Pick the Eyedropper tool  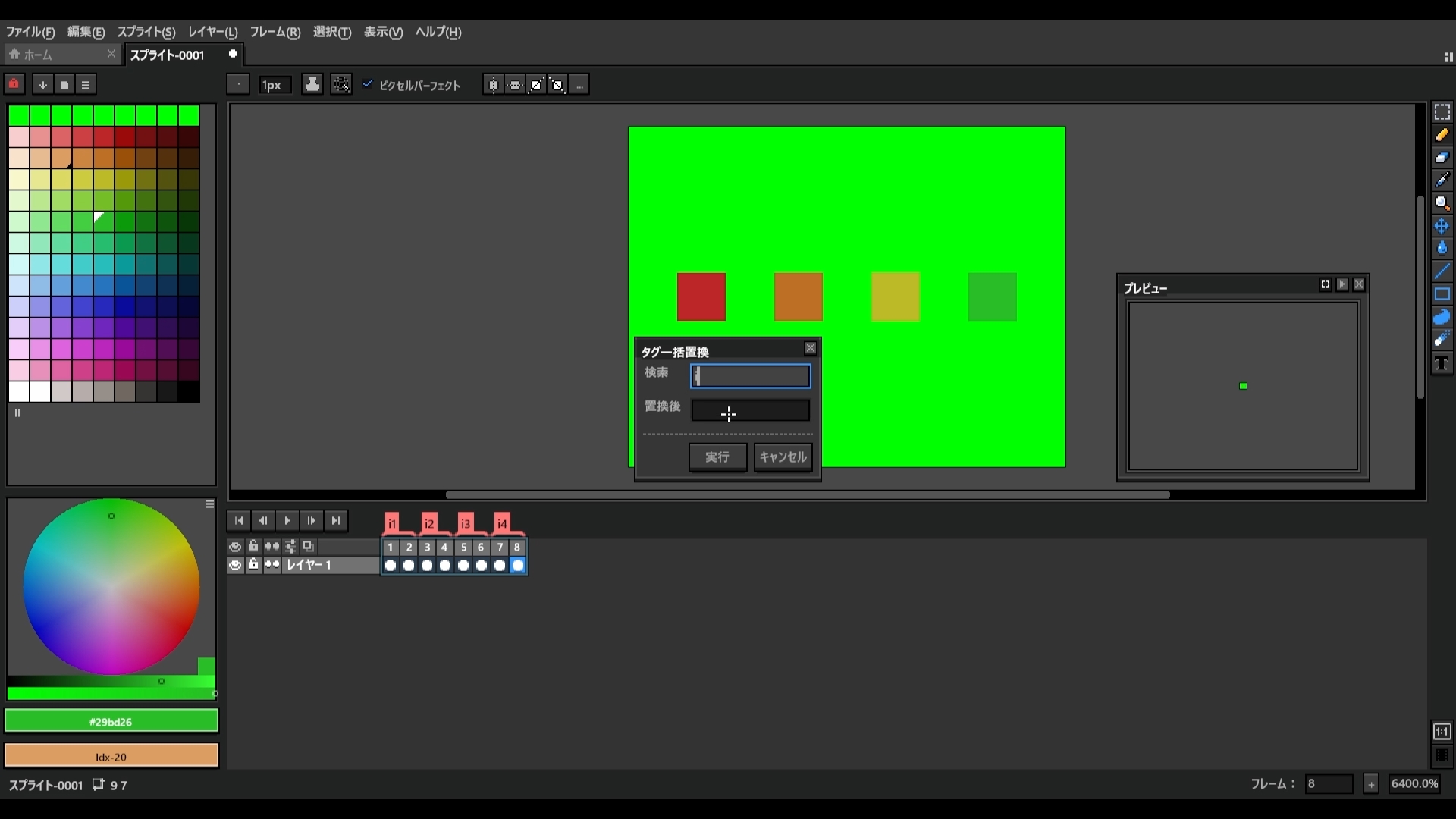[1442, 179]
